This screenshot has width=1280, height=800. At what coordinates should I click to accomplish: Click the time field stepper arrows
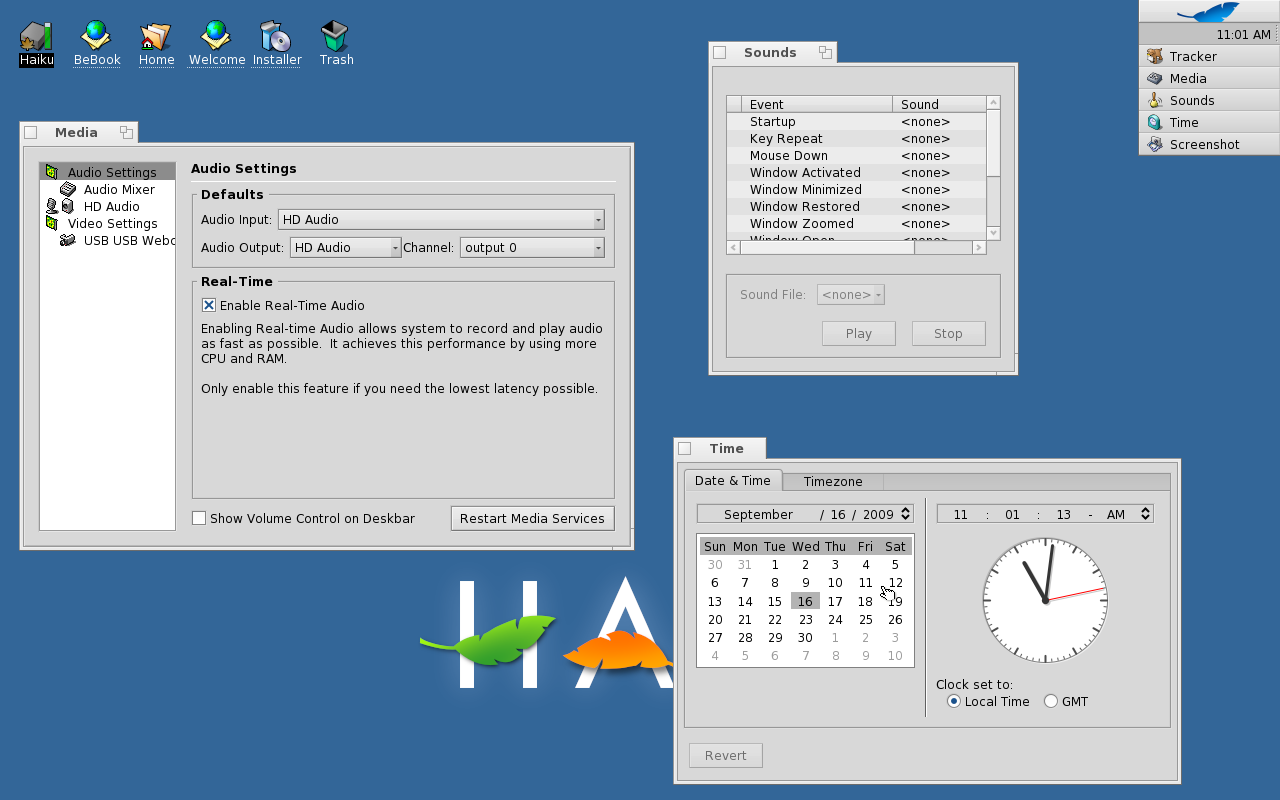[1146, 513]
